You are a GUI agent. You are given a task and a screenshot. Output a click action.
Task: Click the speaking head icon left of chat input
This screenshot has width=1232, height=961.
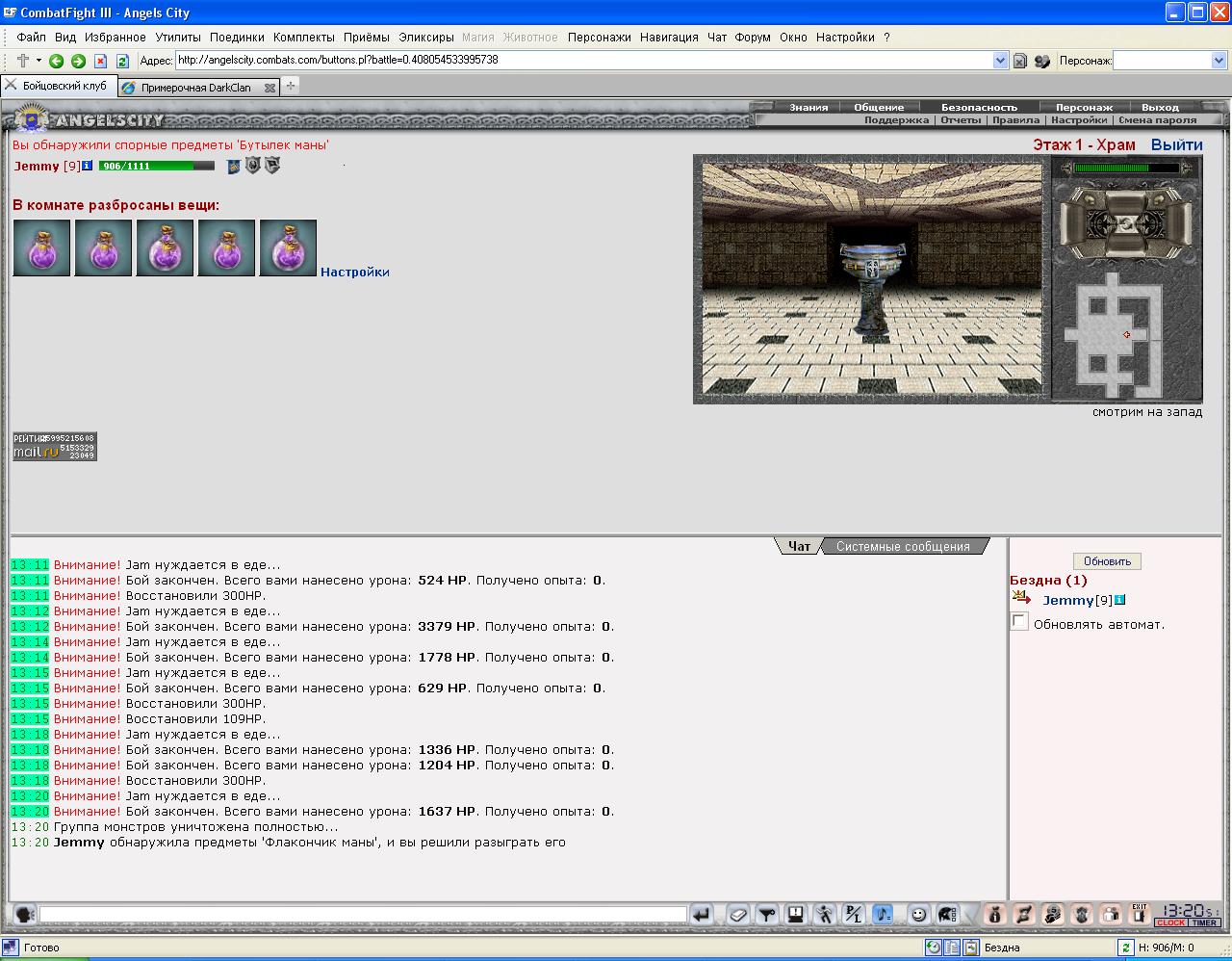[x=25, y=914]
